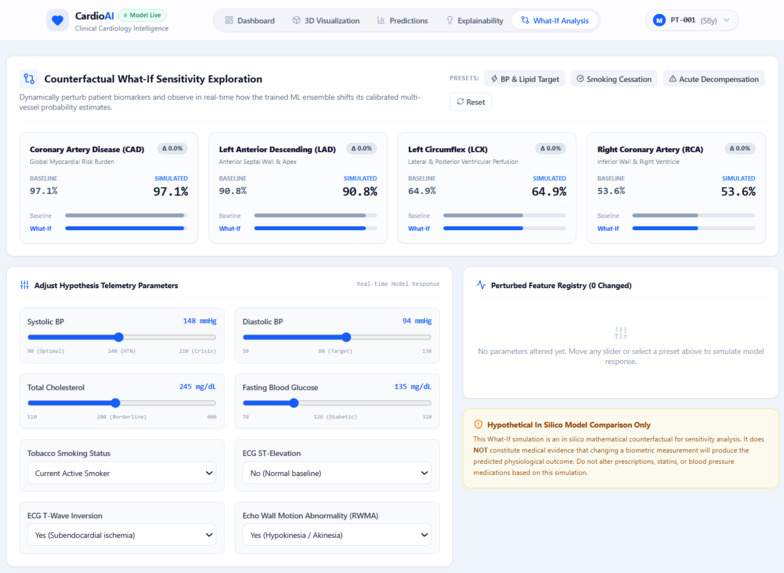The height and width of the screenshot is (573, 784).
Task: Click the simulated value 90.8% in LAD card
Action: tap(360, 192)
